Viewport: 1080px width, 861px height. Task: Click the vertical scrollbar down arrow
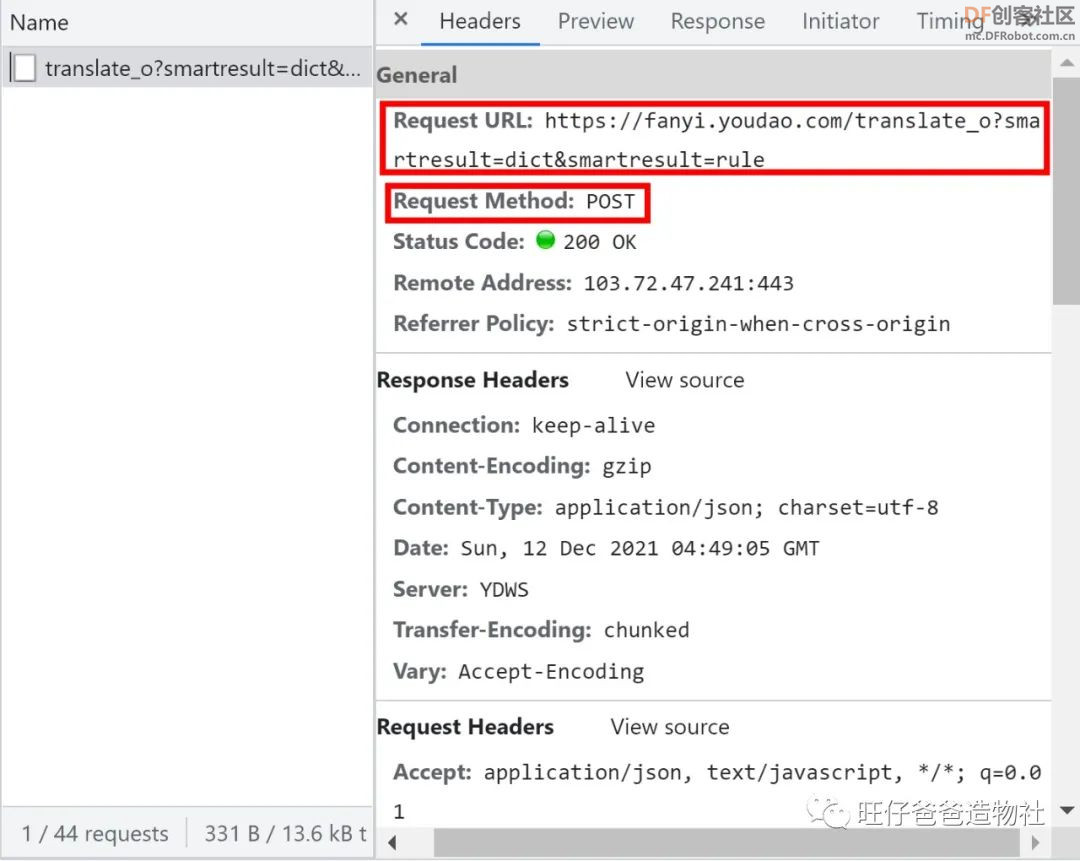pyautogui.click(x=1067, y=810)
